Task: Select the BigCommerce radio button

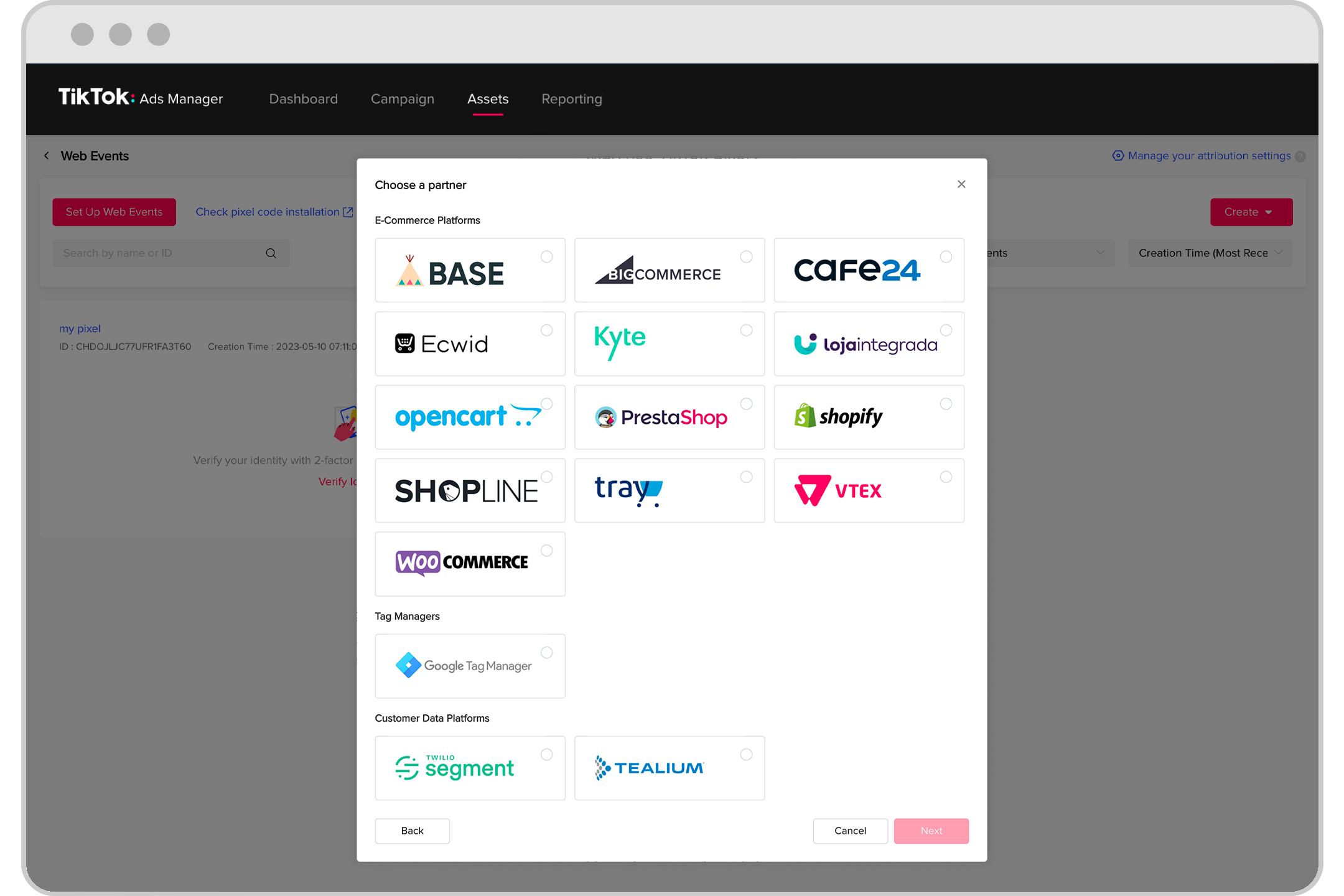Action: (746, 257)
